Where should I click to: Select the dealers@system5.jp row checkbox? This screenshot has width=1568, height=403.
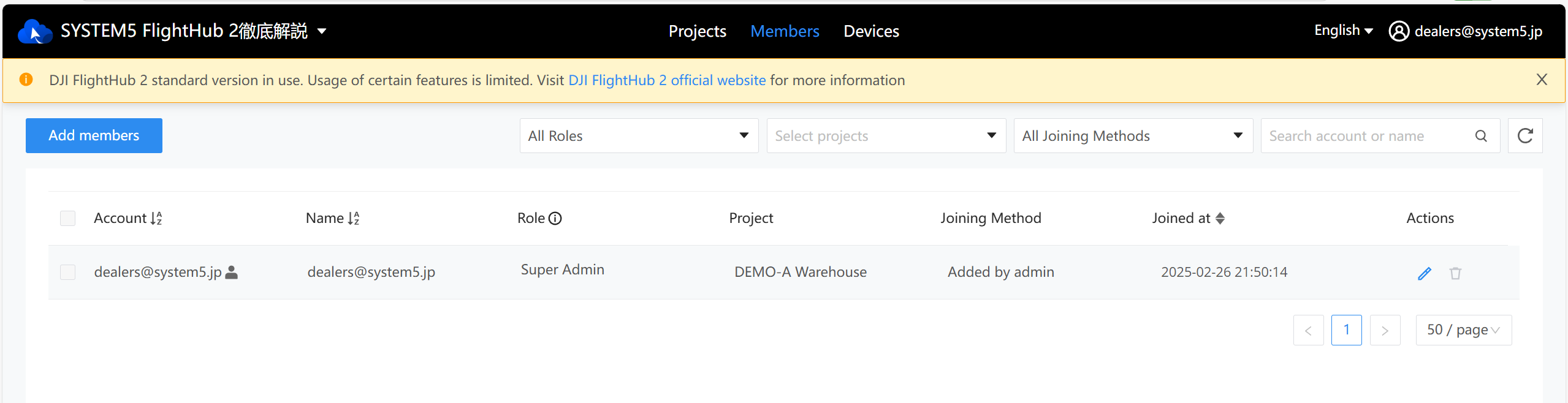pyautogui.click(x=67, y=272)
